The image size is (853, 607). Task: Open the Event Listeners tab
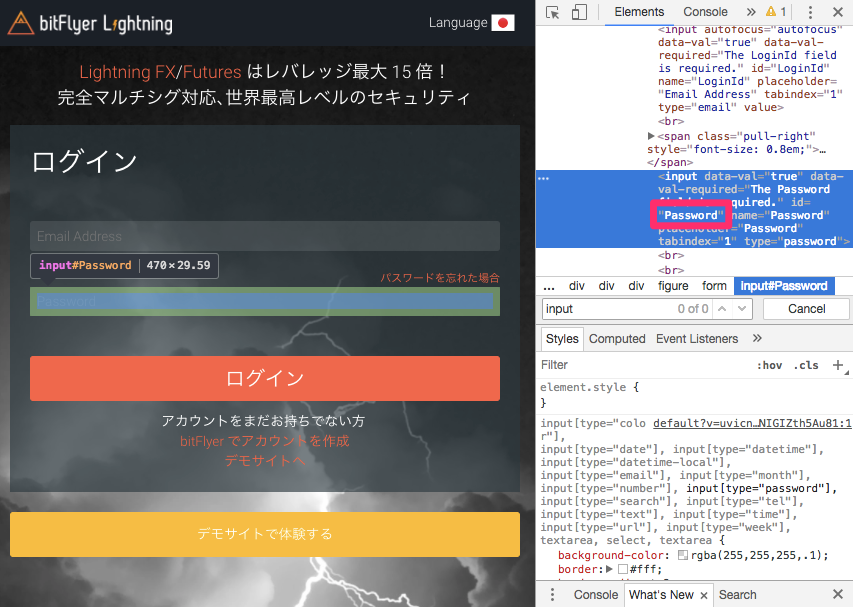697,339
